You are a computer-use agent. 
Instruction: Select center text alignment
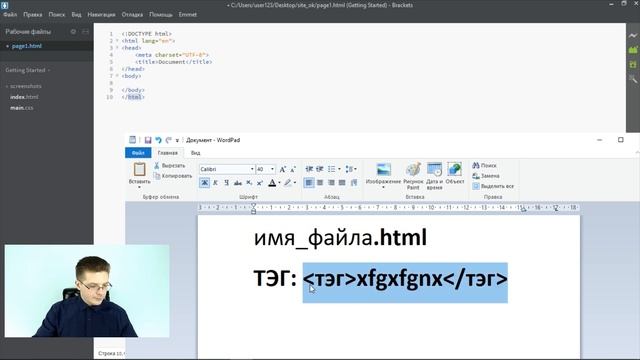tap(320, 183)
